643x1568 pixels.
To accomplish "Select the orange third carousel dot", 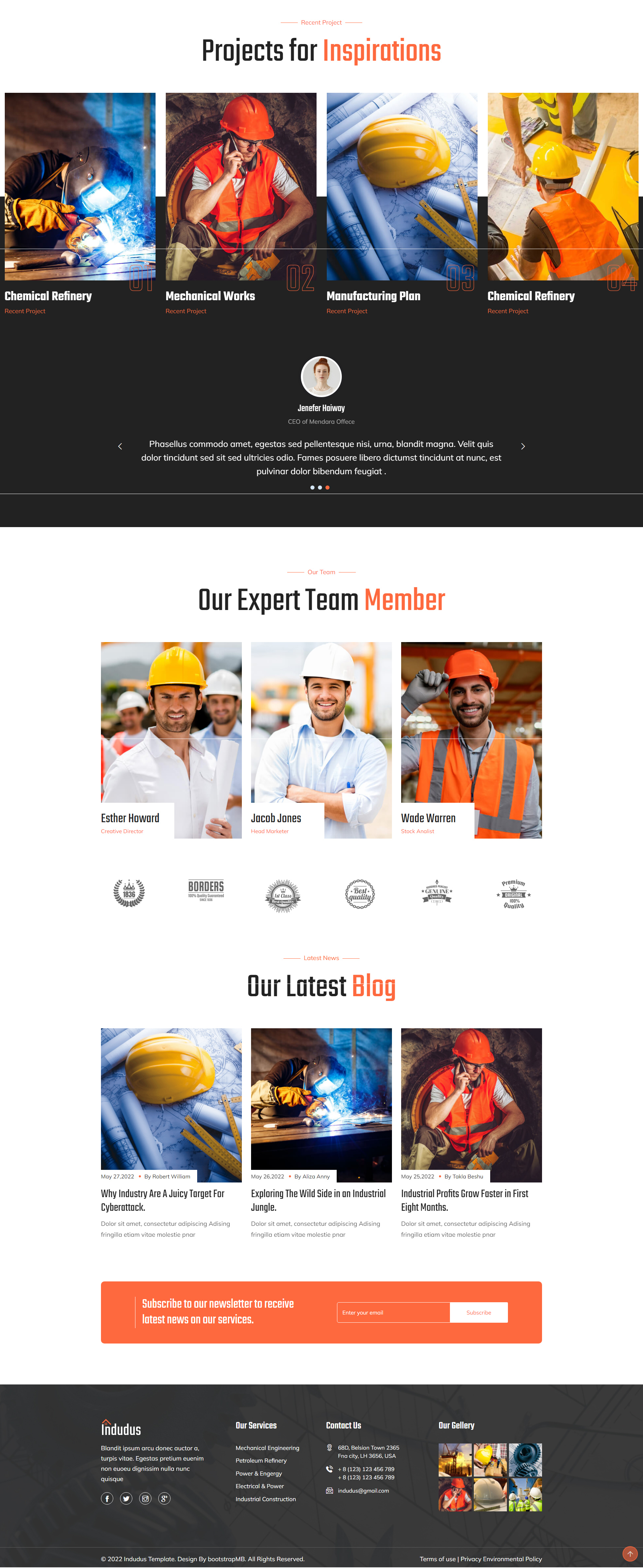I will [x=327, y=488].
